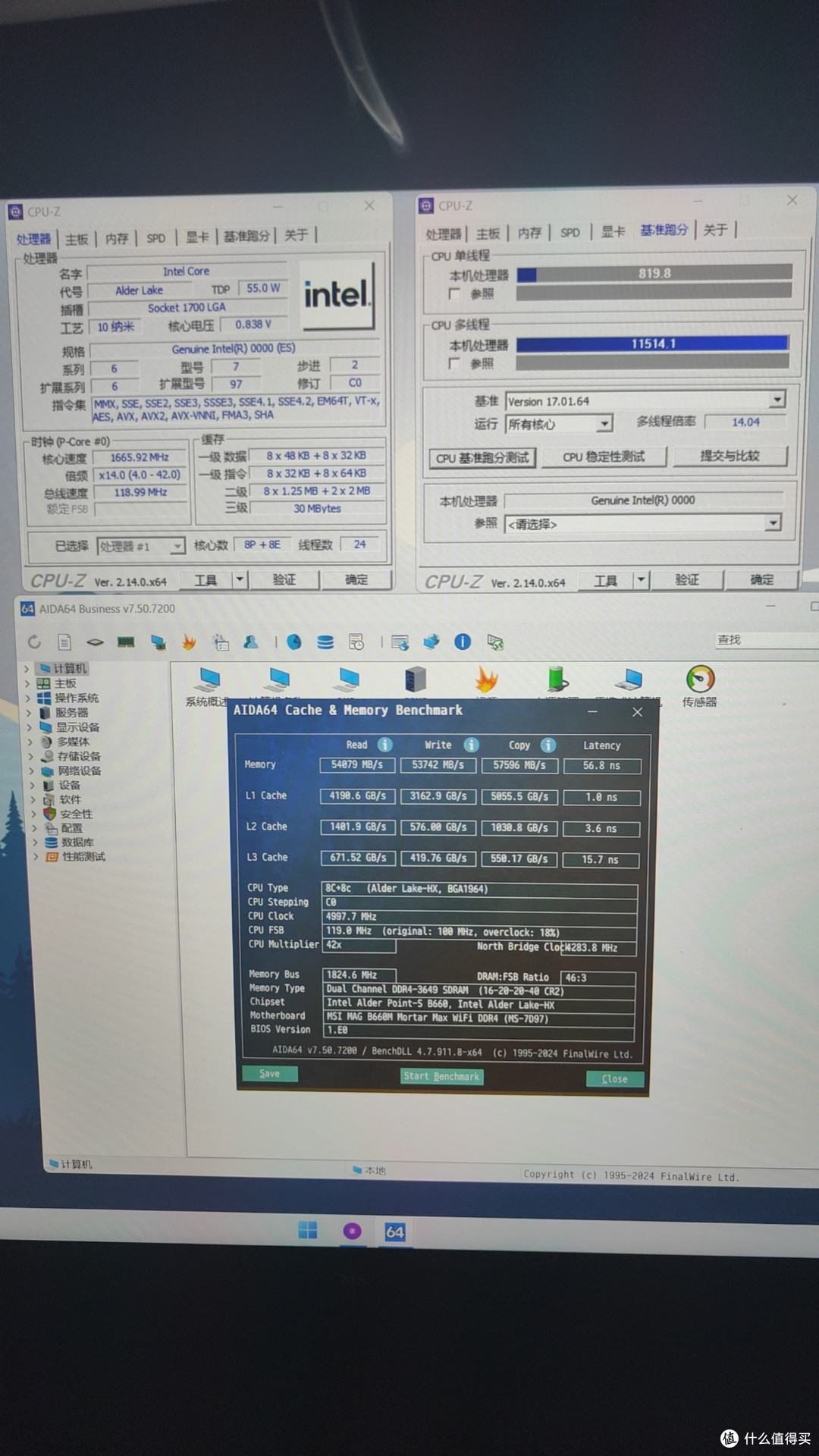Expand the 操作系统 tree node
Viewport: 819px width, 1456px height.
click(x=28, y=698)
